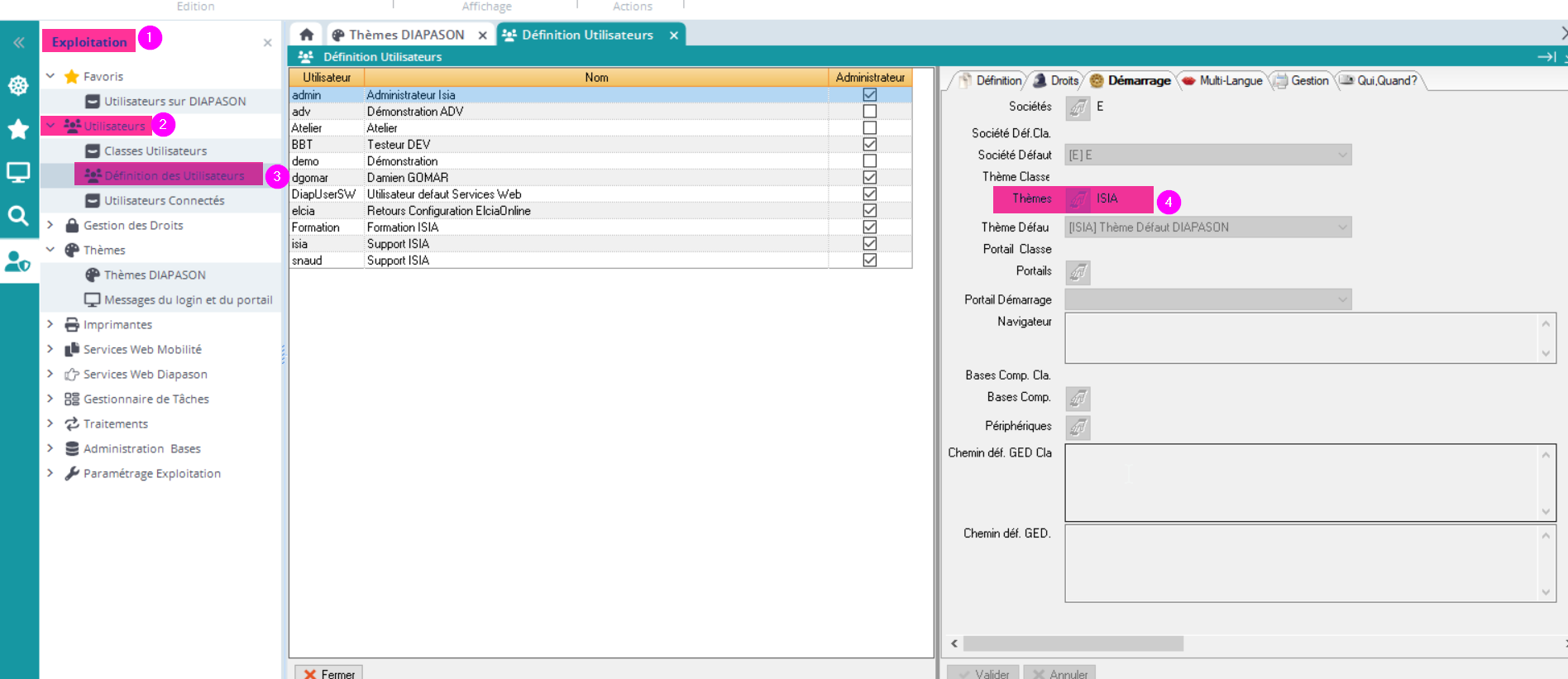Image resolution: width=1568 pixels, height=679 pixels.
Task: Collapse the left sidebar with double-chevron icon
Action: tap(18, 42)
